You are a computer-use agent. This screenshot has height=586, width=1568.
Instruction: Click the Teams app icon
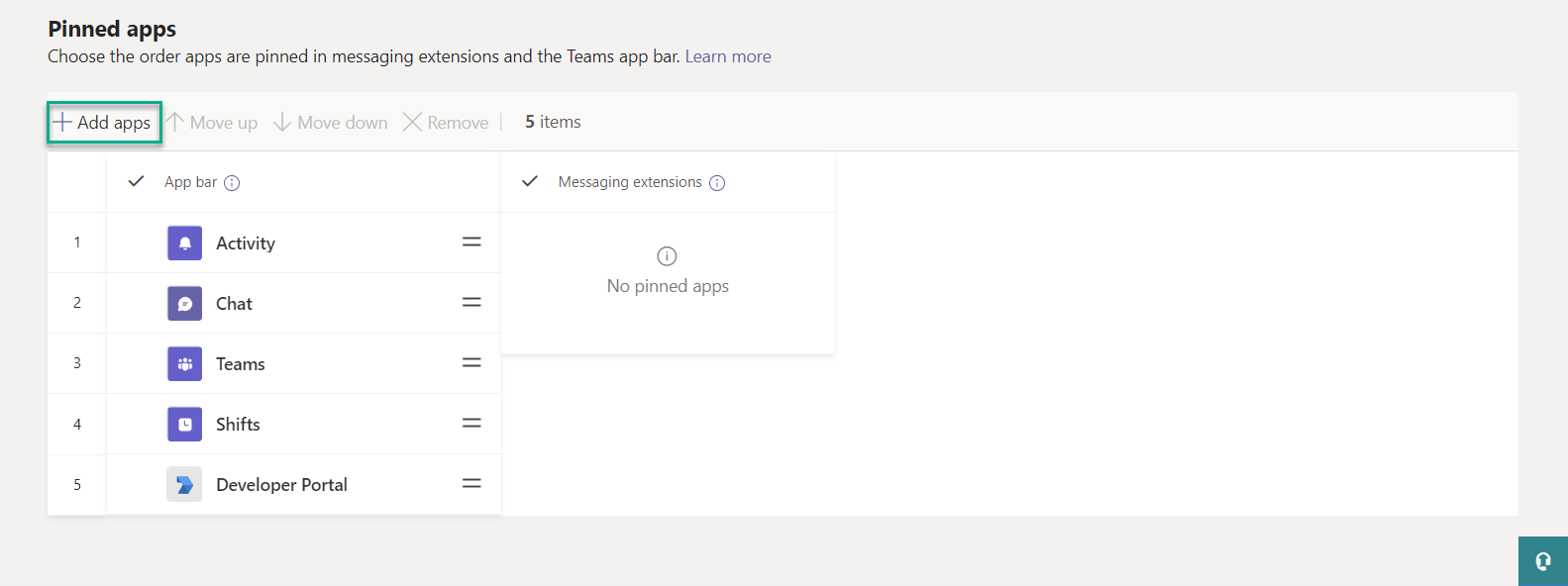coord(184,364)
